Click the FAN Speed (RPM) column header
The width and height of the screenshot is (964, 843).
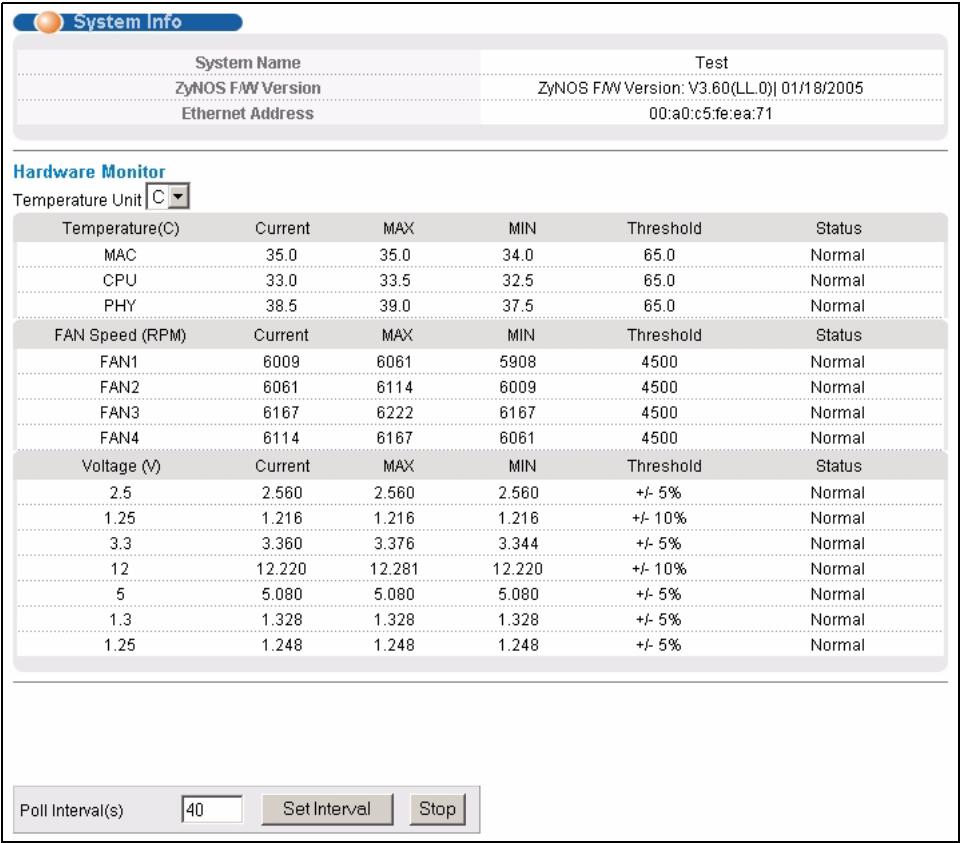point(120,335)
